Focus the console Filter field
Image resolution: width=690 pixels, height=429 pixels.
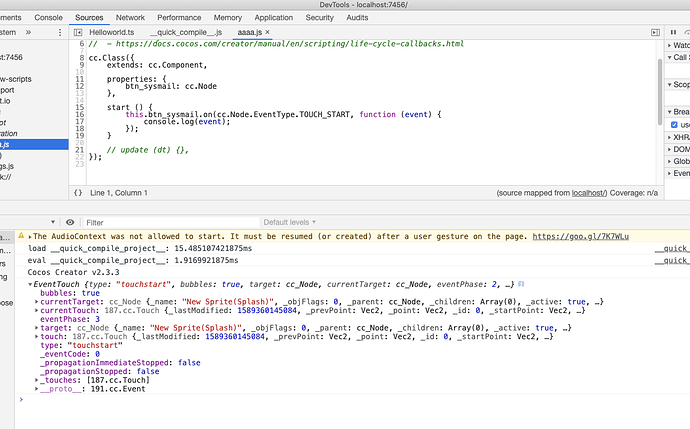click(172, 223)
